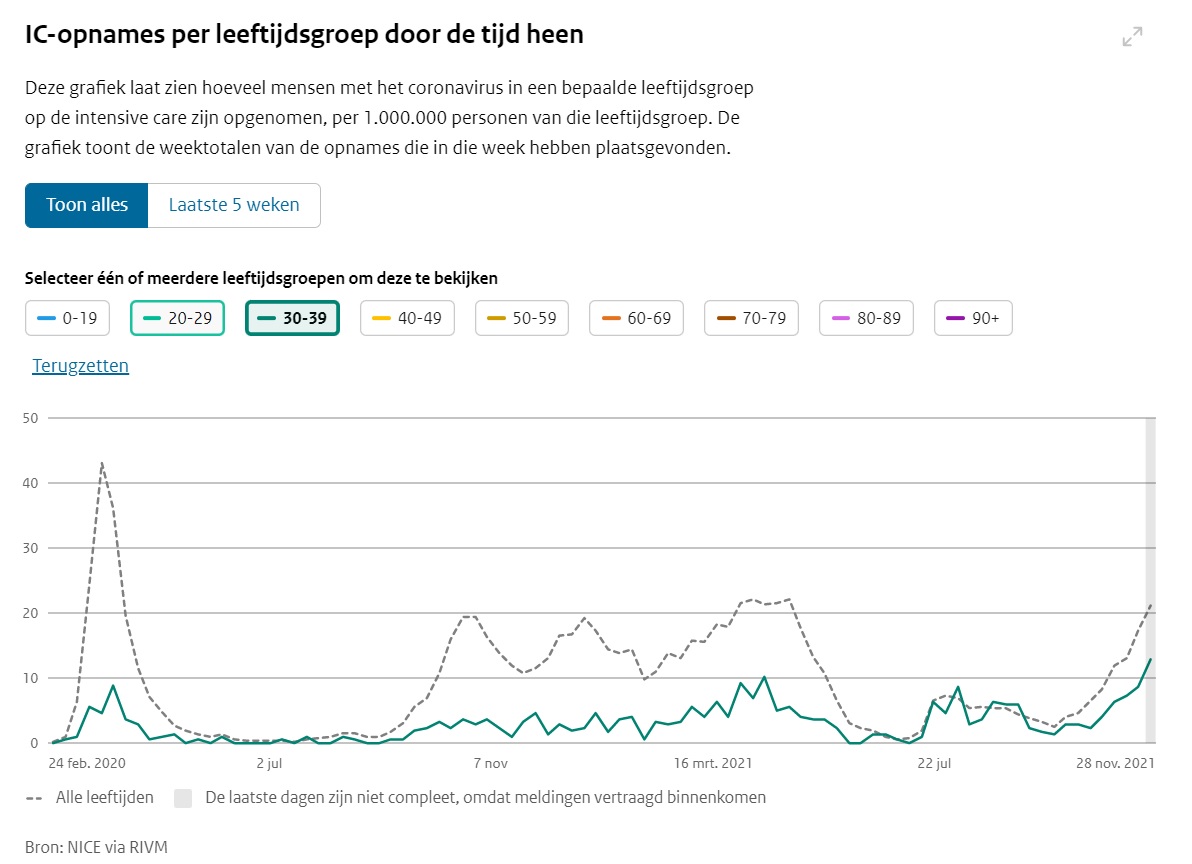Deselect the 30-39 age group
The width and height of the screenshot is (1192, 864).
292,319
